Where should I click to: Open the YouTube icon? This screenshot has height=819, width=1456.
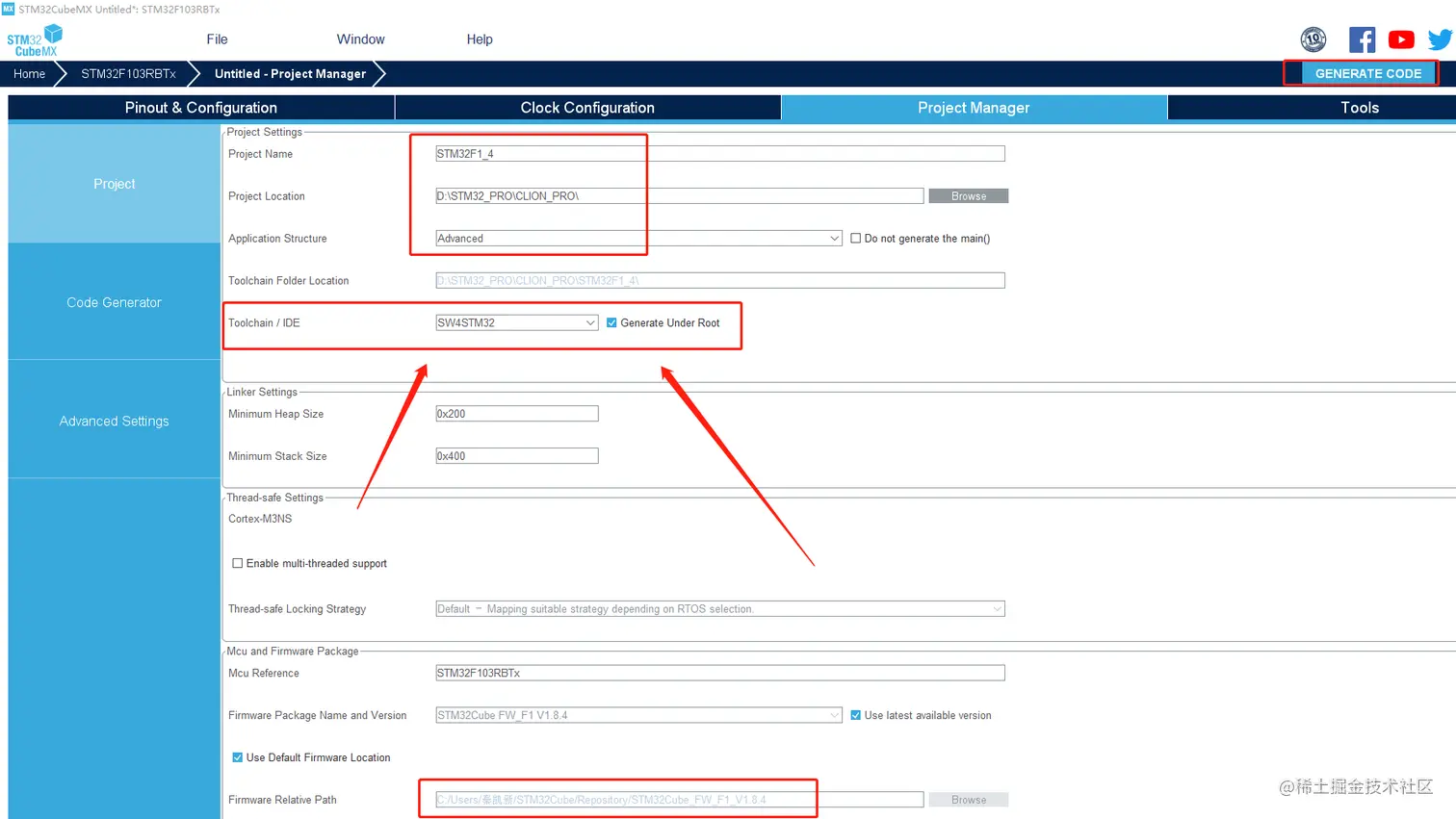point(1401,39)
